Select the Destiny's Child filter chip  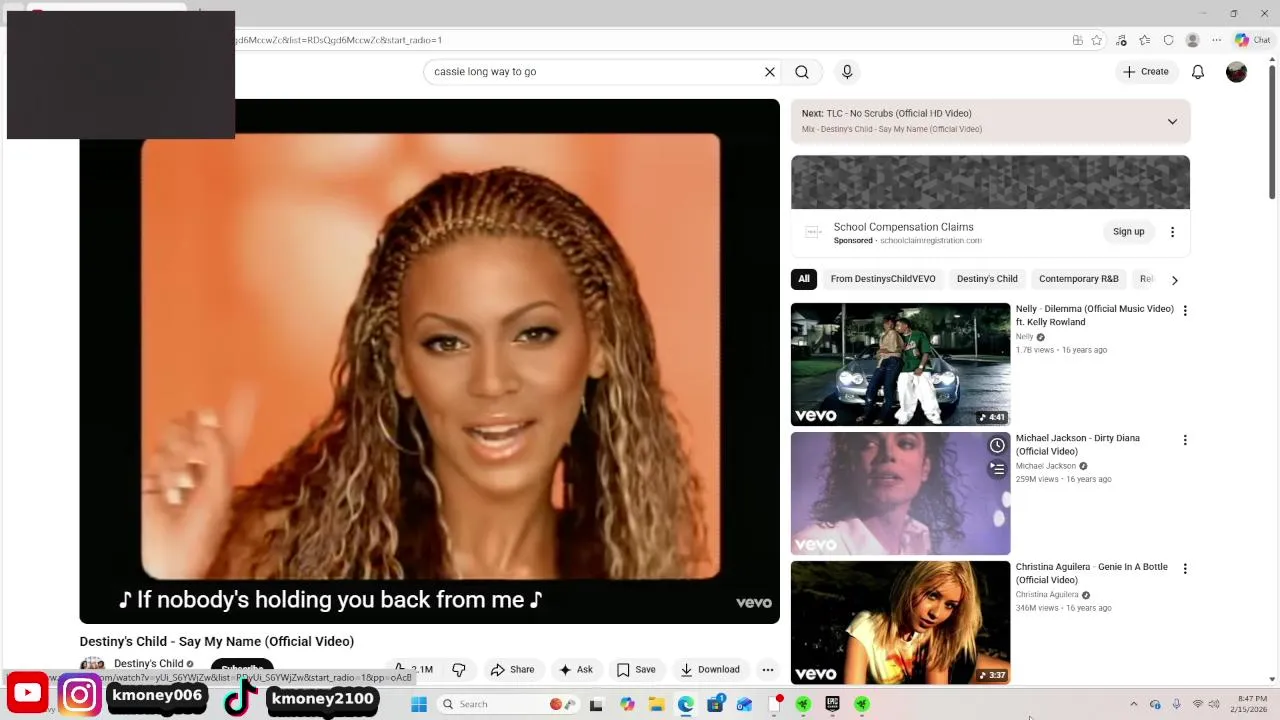click(x=987, y=279)
